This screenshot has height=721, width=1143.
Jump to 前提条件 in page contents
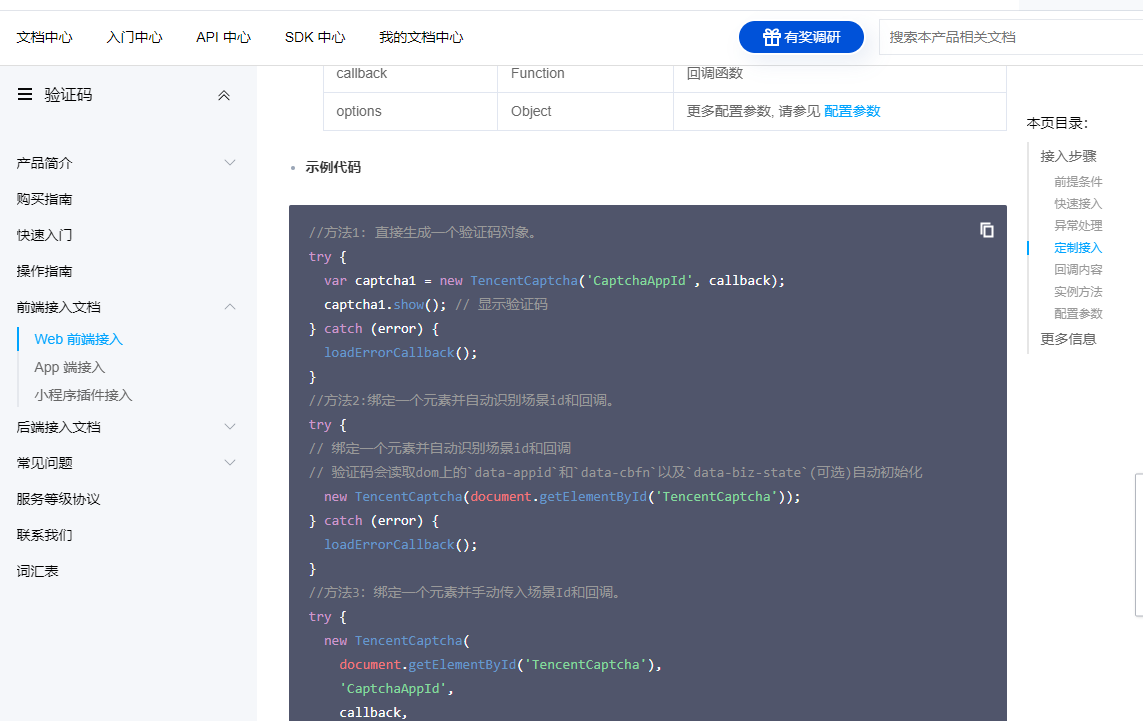[1078, 182]
